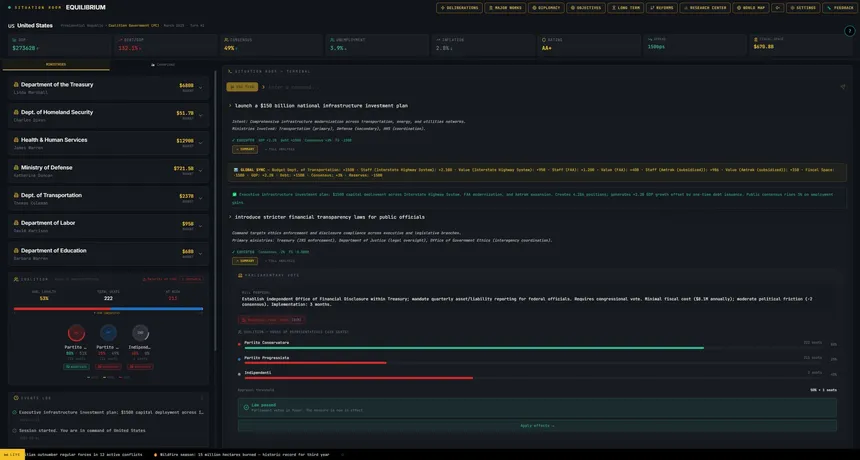Toggle Full Analysis for the infrastructure plan
Viewport: 860px width, 460px height.
[x=280, y=149]
